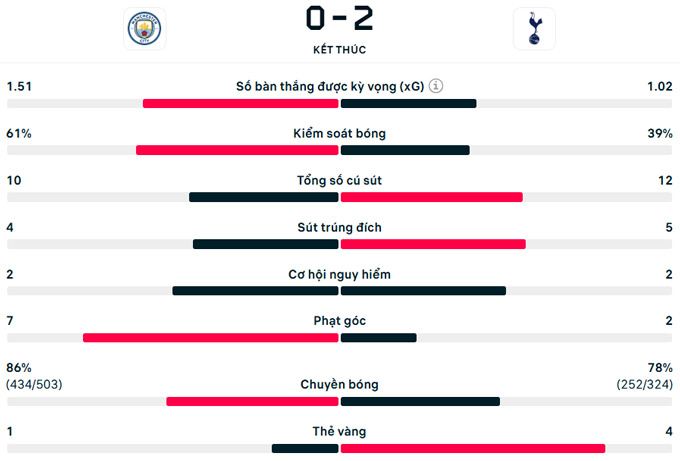Click Tottenham's red yellow cards bar

point(473,448)
